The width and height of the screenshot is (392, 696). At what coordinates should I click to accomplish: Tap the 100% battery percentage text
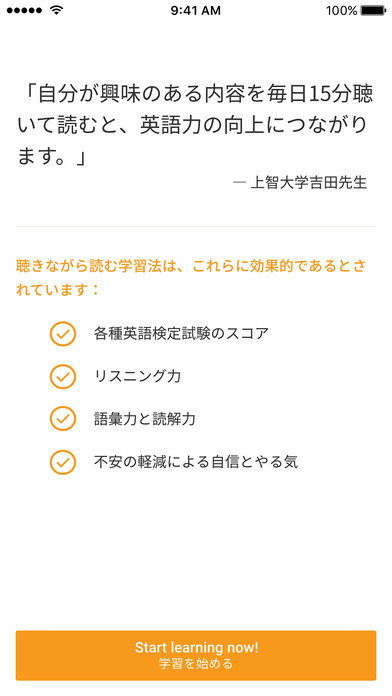341,11
